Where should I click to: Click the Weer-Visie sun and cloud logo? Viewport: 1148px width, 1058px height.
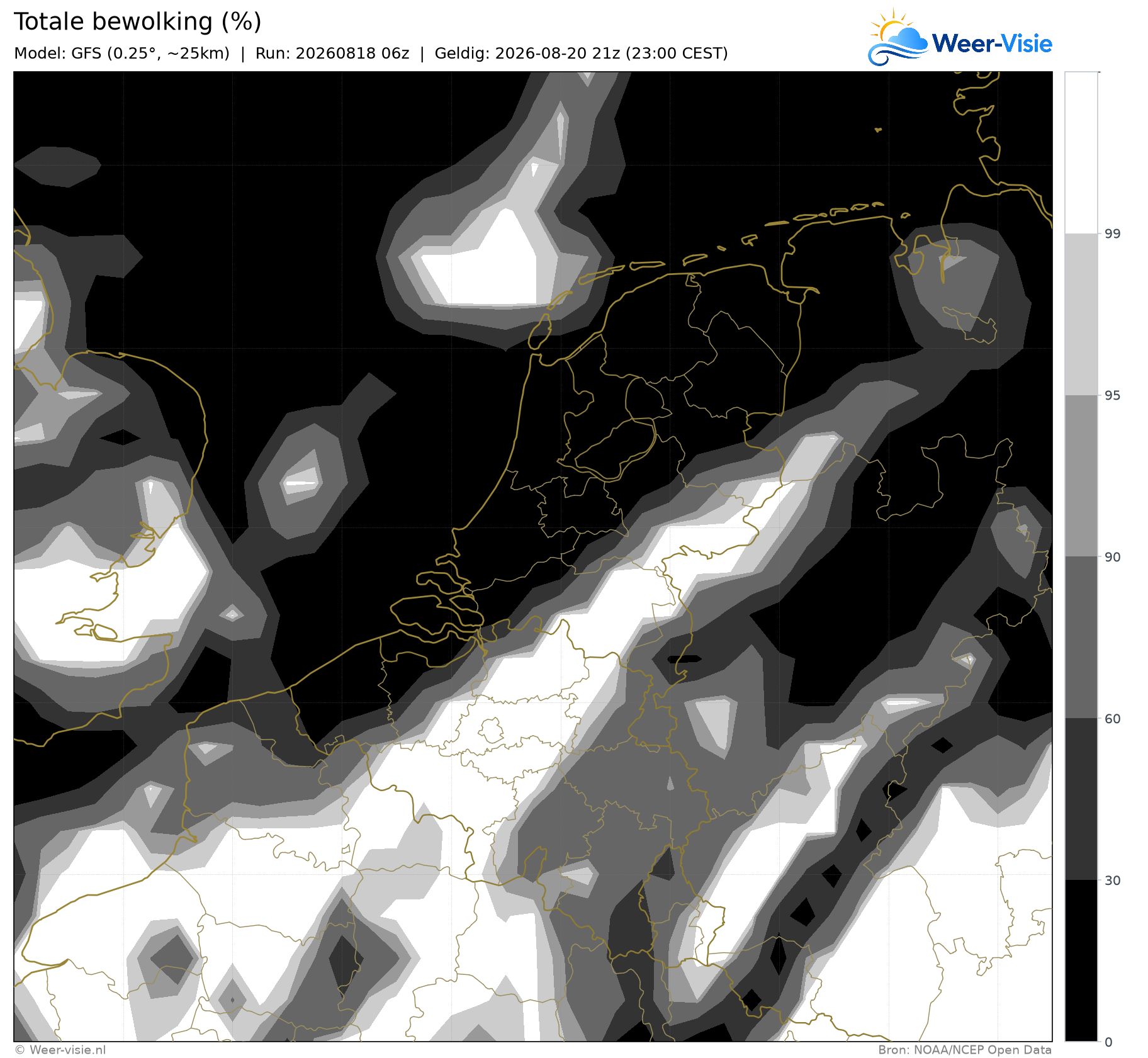898,38
